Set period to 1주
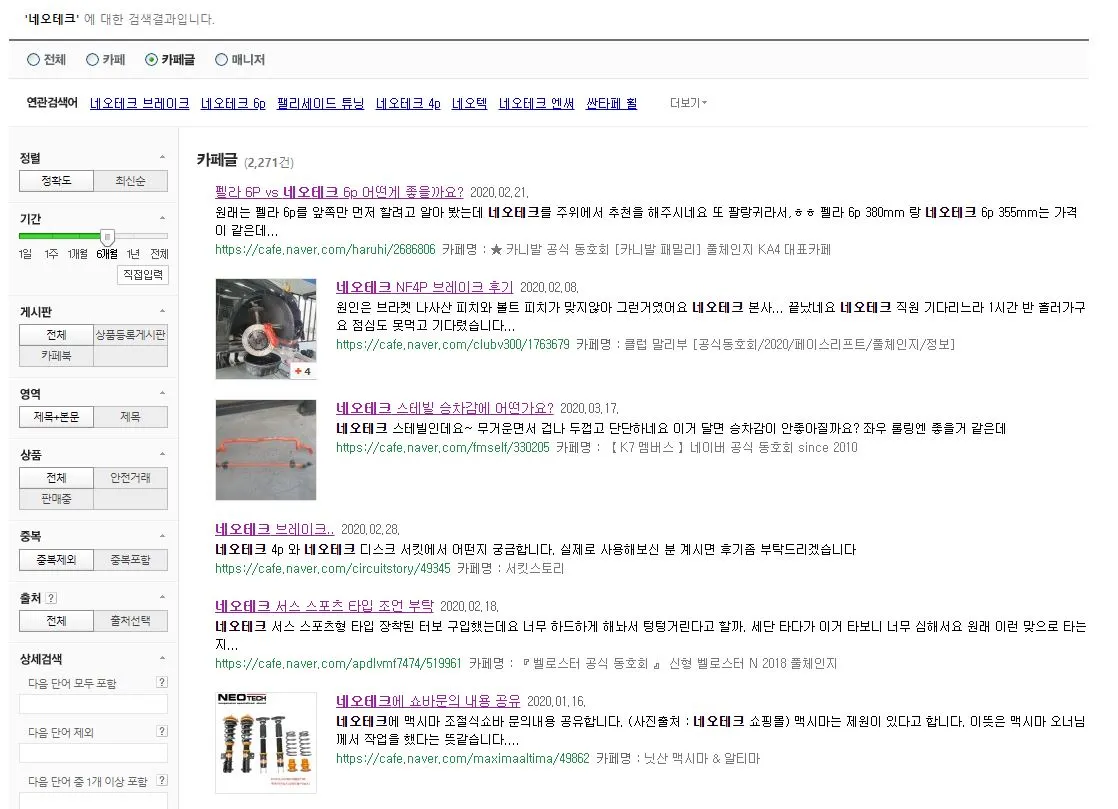This screenshot has height=809, width=1118. coord(51,254)
